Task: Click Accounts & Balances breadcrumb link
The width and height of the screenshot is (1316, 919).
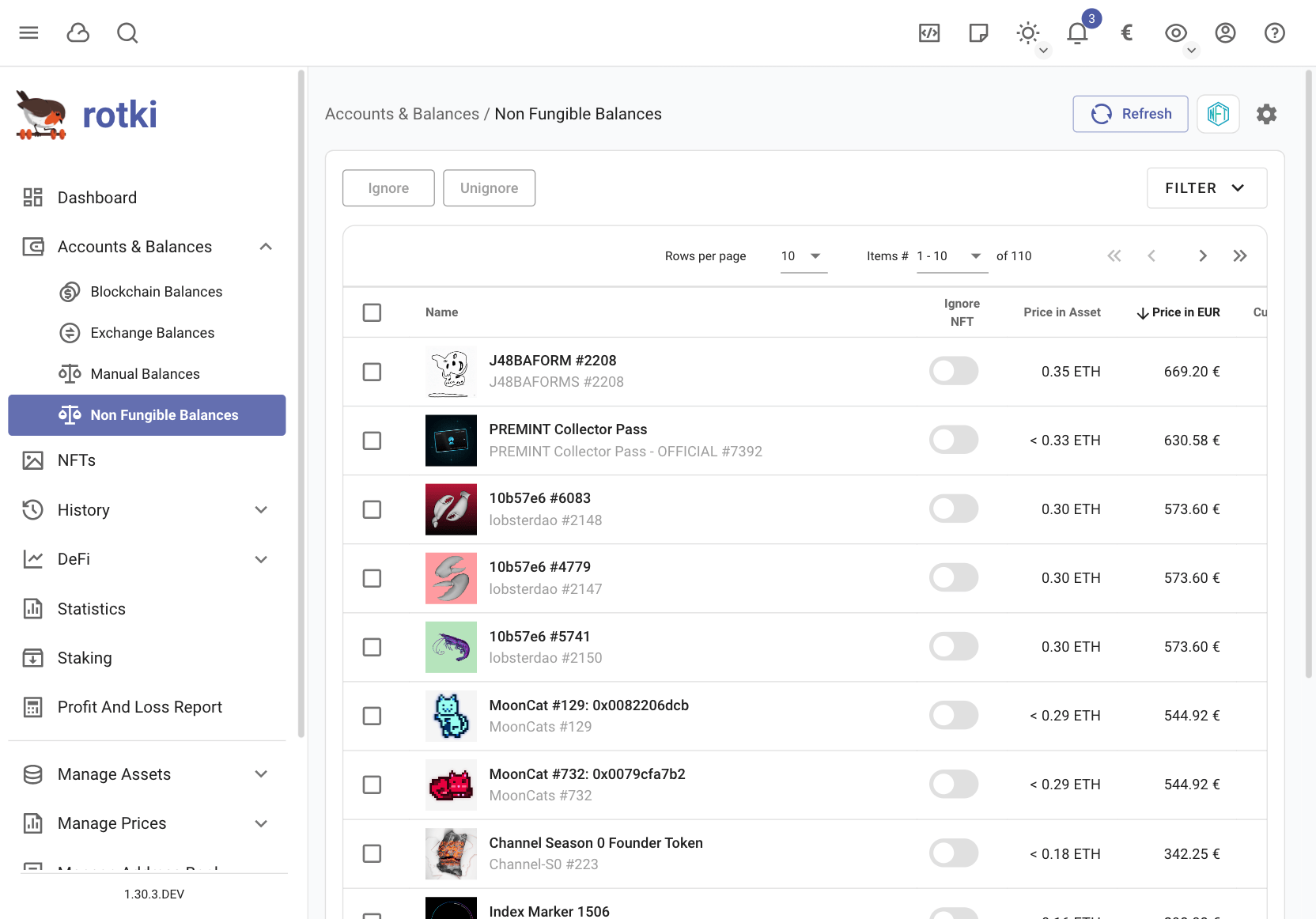Action: (x=402, y=114)
